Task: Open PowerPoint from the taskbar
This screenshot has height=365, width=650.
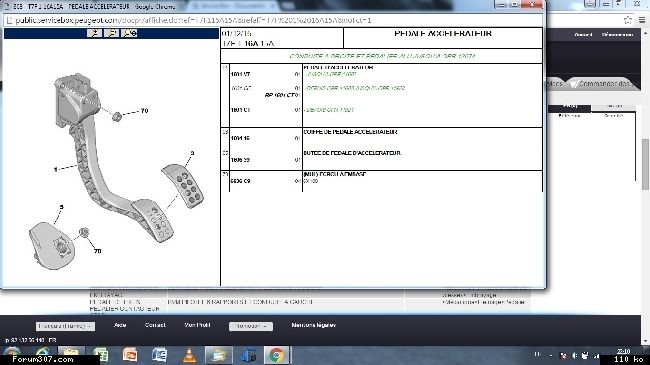Action: coord(130,355)
